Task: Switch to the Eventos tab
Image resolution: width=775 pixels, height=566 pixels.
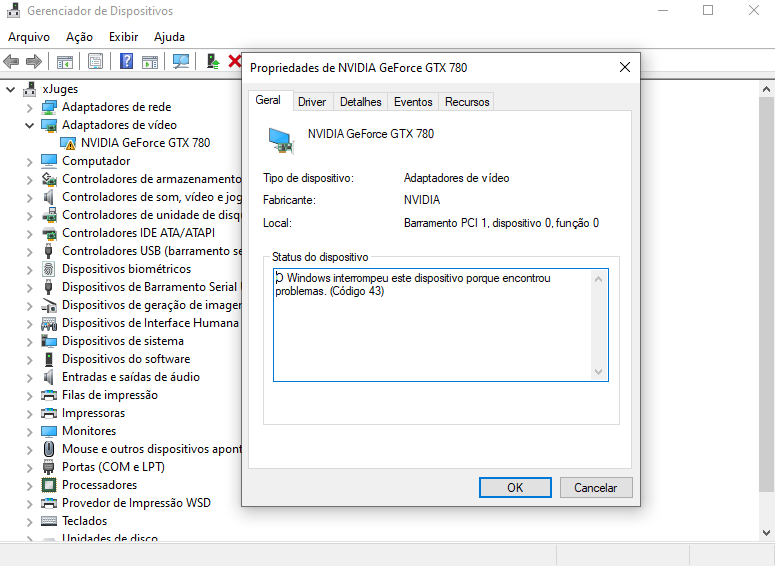Action: 413,102
